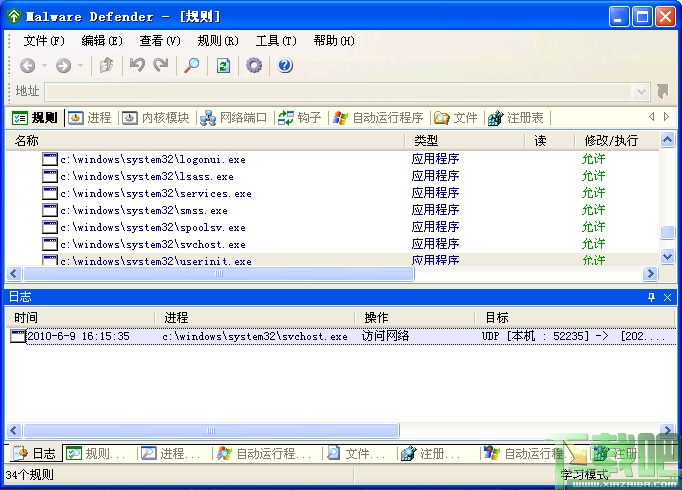
Task: Click the Undo toolbar icon
Action: [x=137, y=66]
